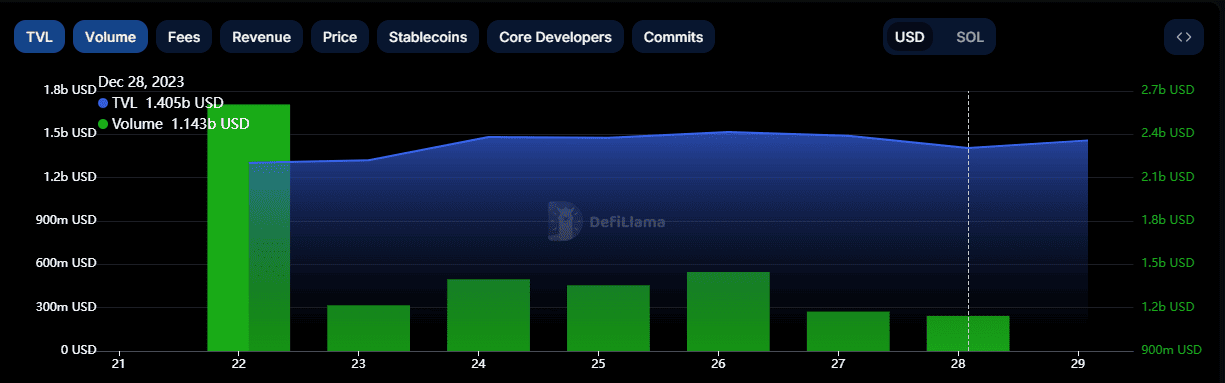This screenshot has height=383, width=1225.
Task: Click the '2.7b USD' right axis label
Action: (1168, 90)
